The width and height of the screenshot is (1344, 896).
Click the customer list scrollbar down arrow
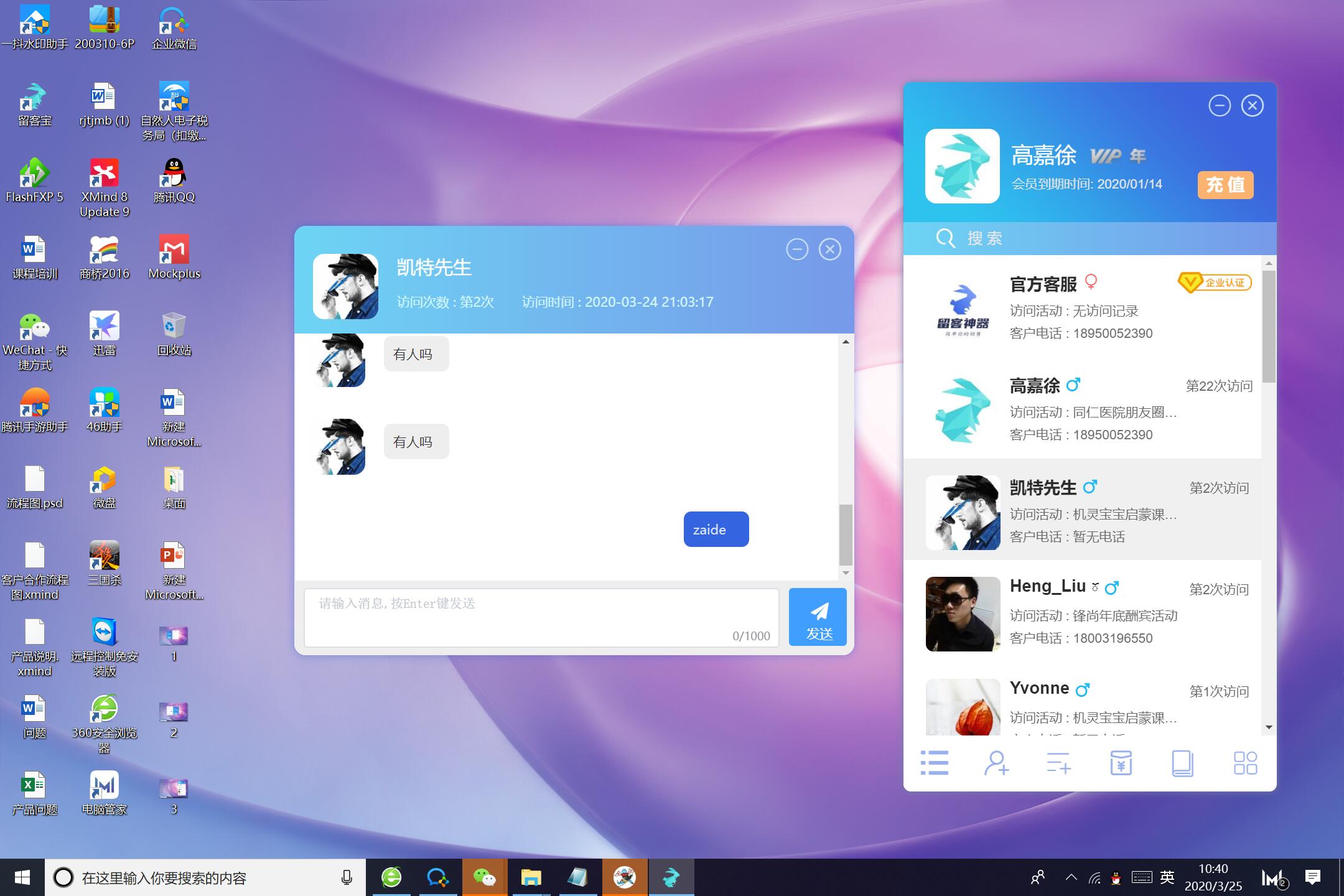click(x=1269, y=727)
